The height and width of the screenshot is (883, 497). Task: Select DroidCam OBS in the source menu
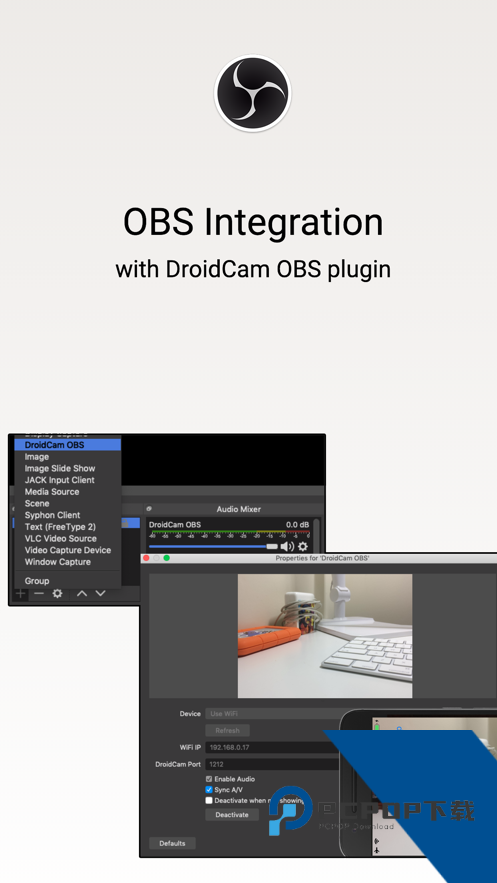coord(68,445)
